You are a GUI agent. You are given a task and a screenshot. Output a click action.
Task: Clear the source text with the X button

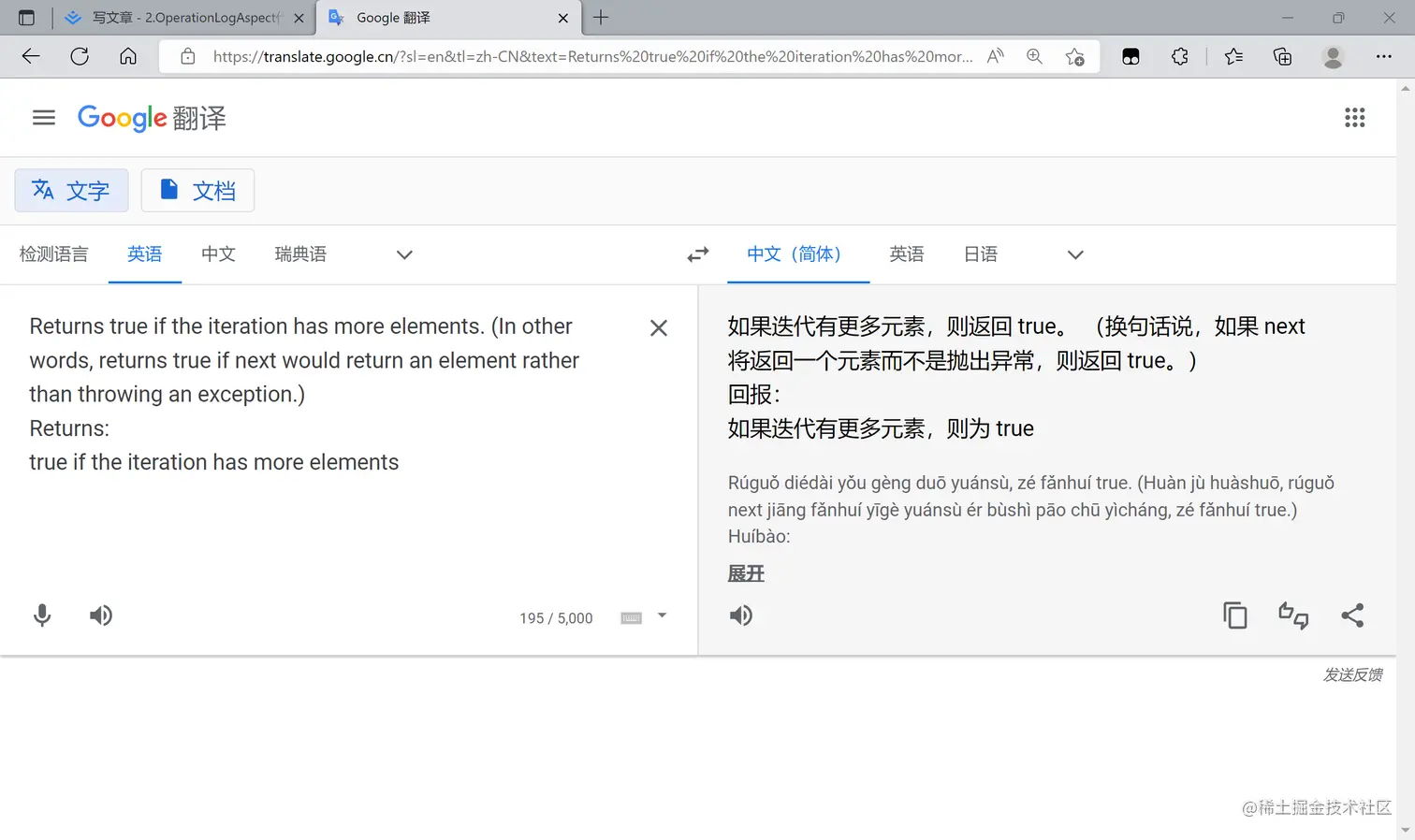pos(659,327)
